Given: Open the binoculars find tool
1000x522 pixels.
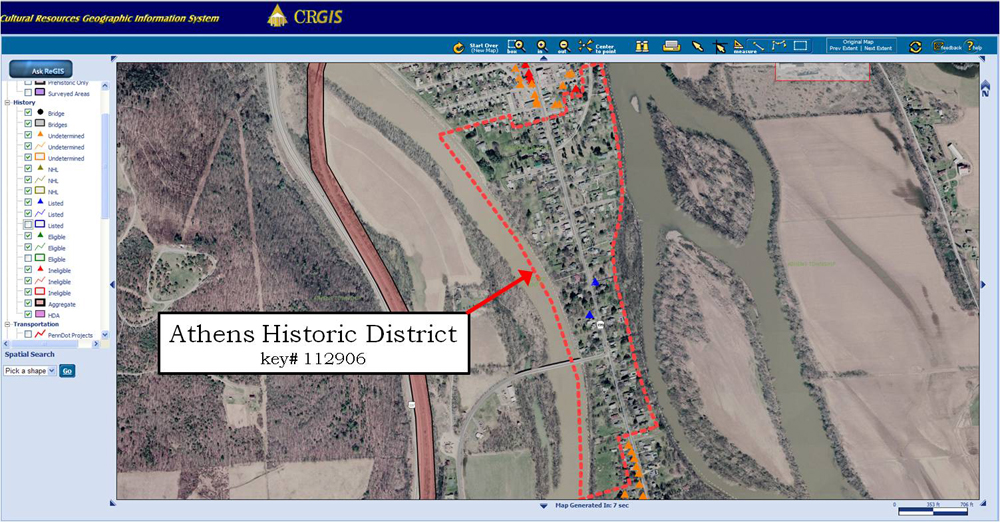Looking at the screenshot, I should coord(643,46).
